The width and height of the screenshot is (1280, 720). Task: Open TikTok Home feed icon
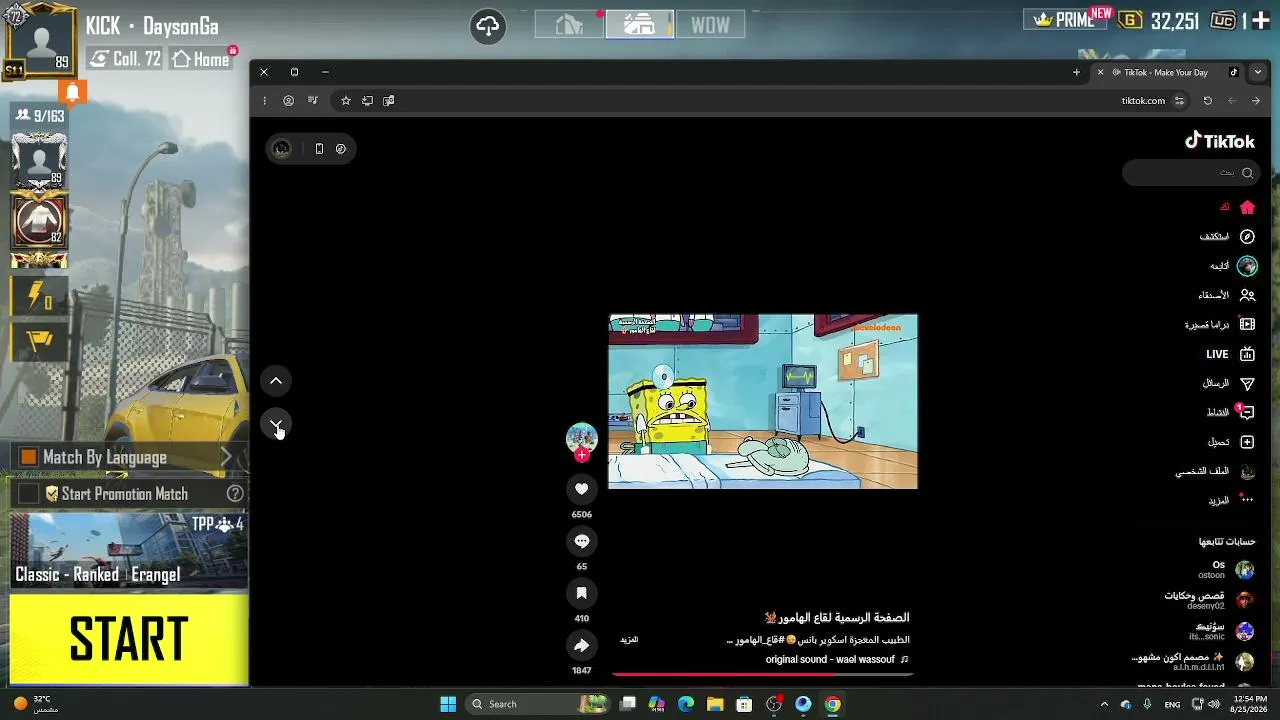click(x=1247, y=207)
